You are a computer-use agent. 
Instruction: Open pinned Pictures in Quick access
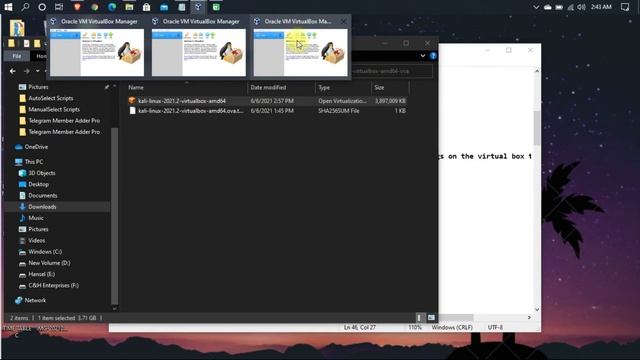pyautogui.click(x=38, y=87)
